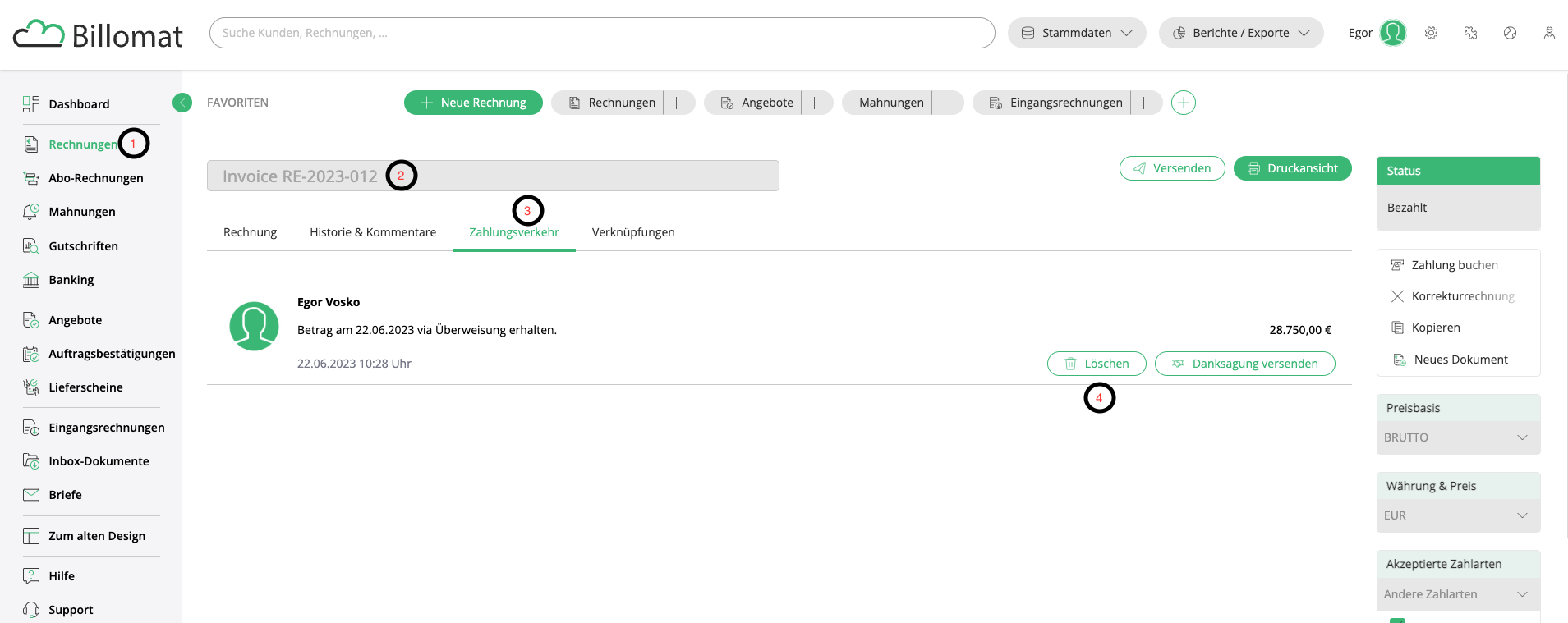The height and width of the screenshot is (623, 1568).
Task: Click the Inbox-Dokumente sidebar icon
Action: 31,461
